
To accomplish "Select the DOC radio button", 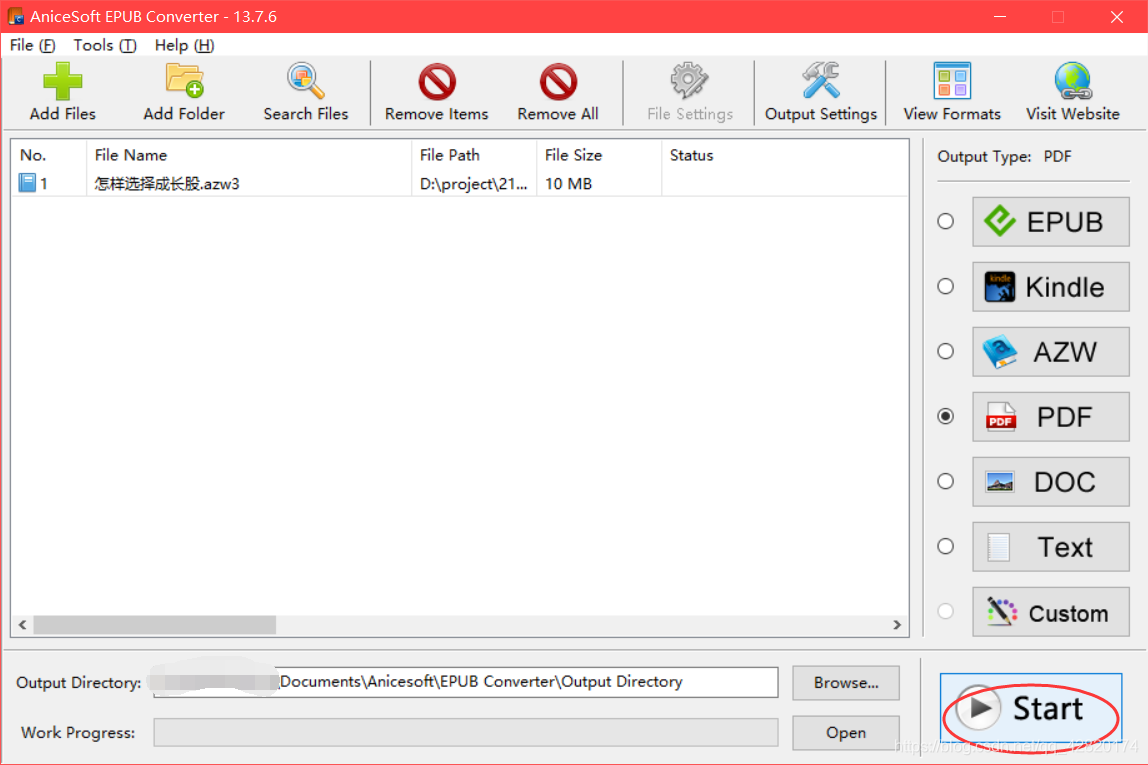I will coord(946,482).
